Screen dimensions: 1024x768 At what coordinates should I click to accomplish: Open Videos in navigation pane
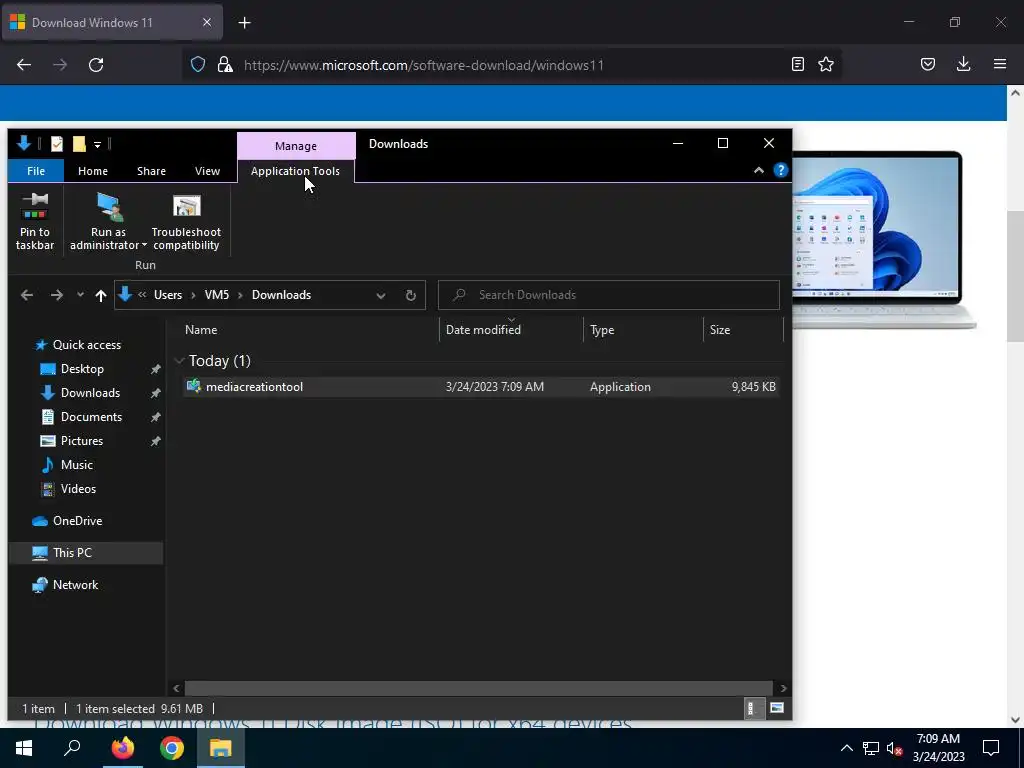(78, 489)
